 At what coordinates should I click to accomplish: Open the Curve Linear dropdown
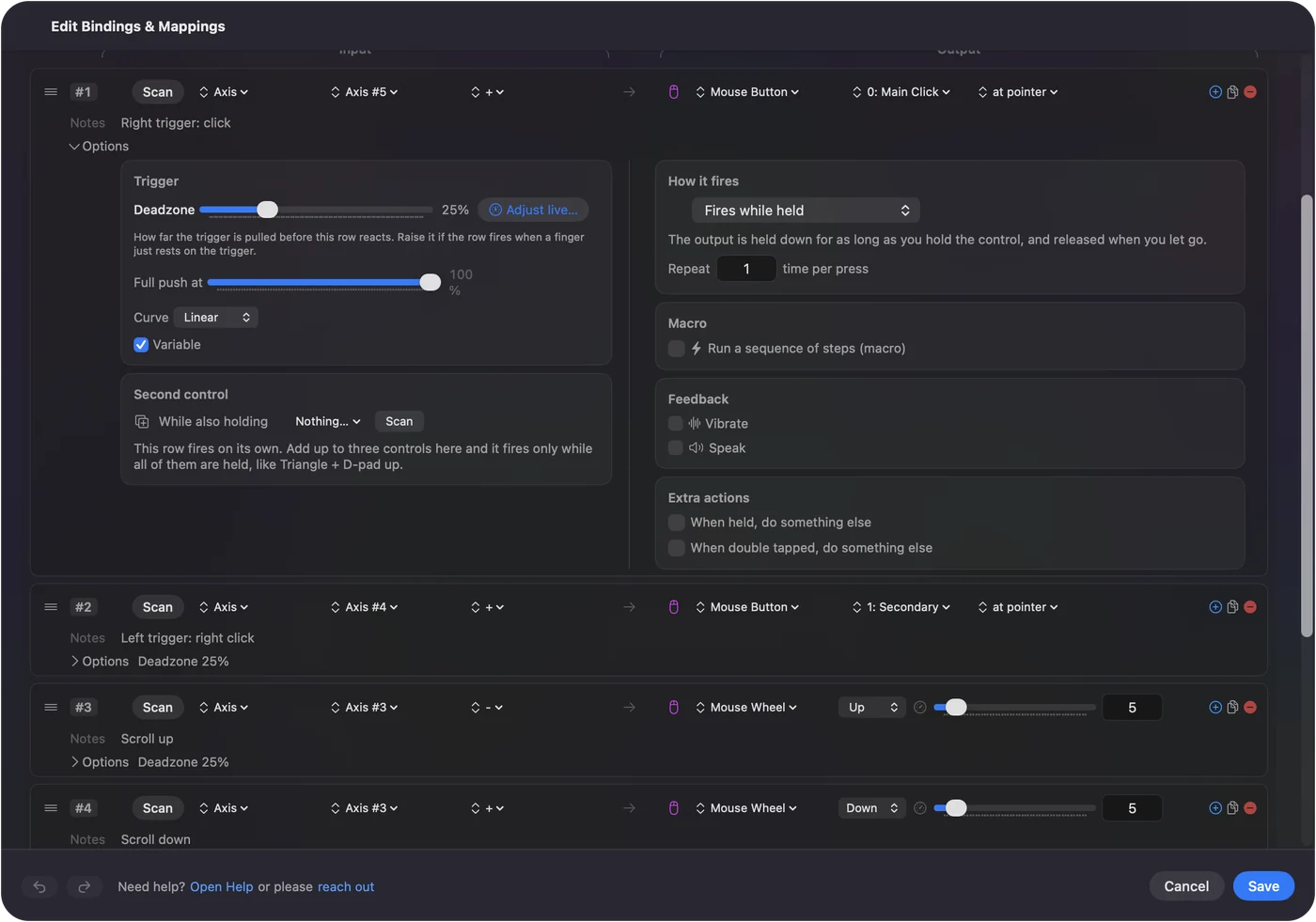[x=216, y=318]
